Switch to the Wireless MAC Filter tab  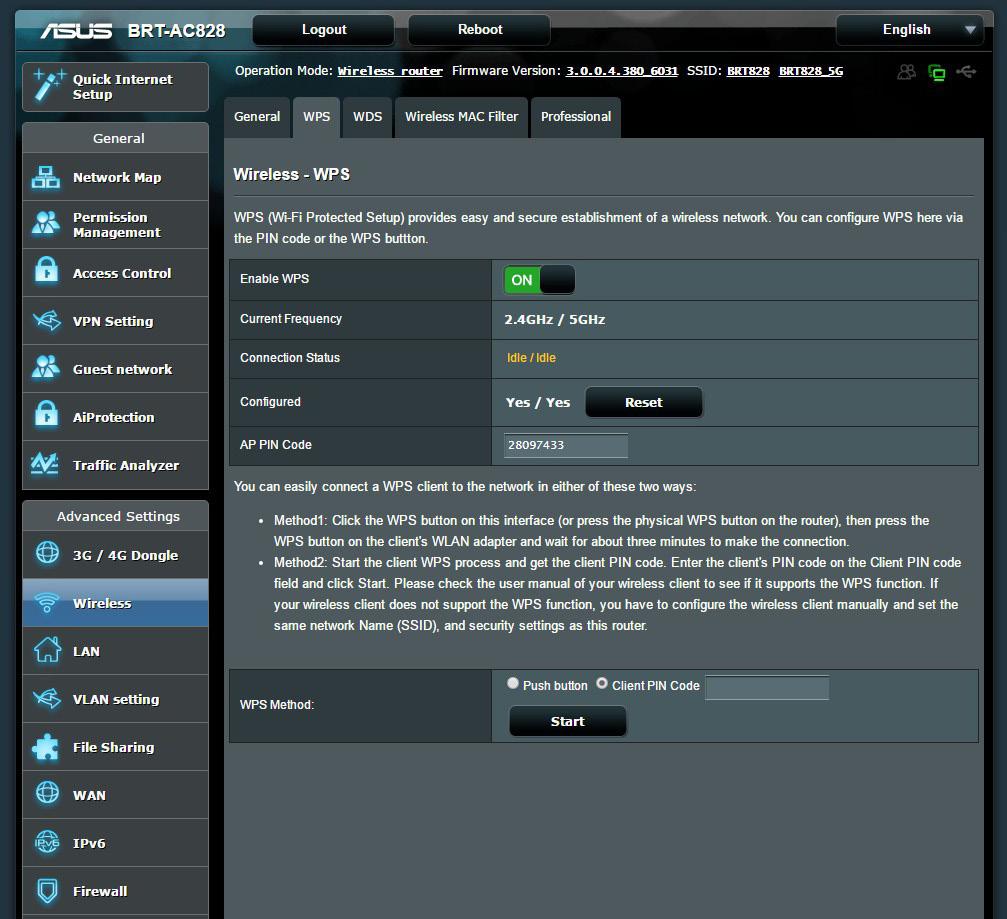tap(461, 117)
